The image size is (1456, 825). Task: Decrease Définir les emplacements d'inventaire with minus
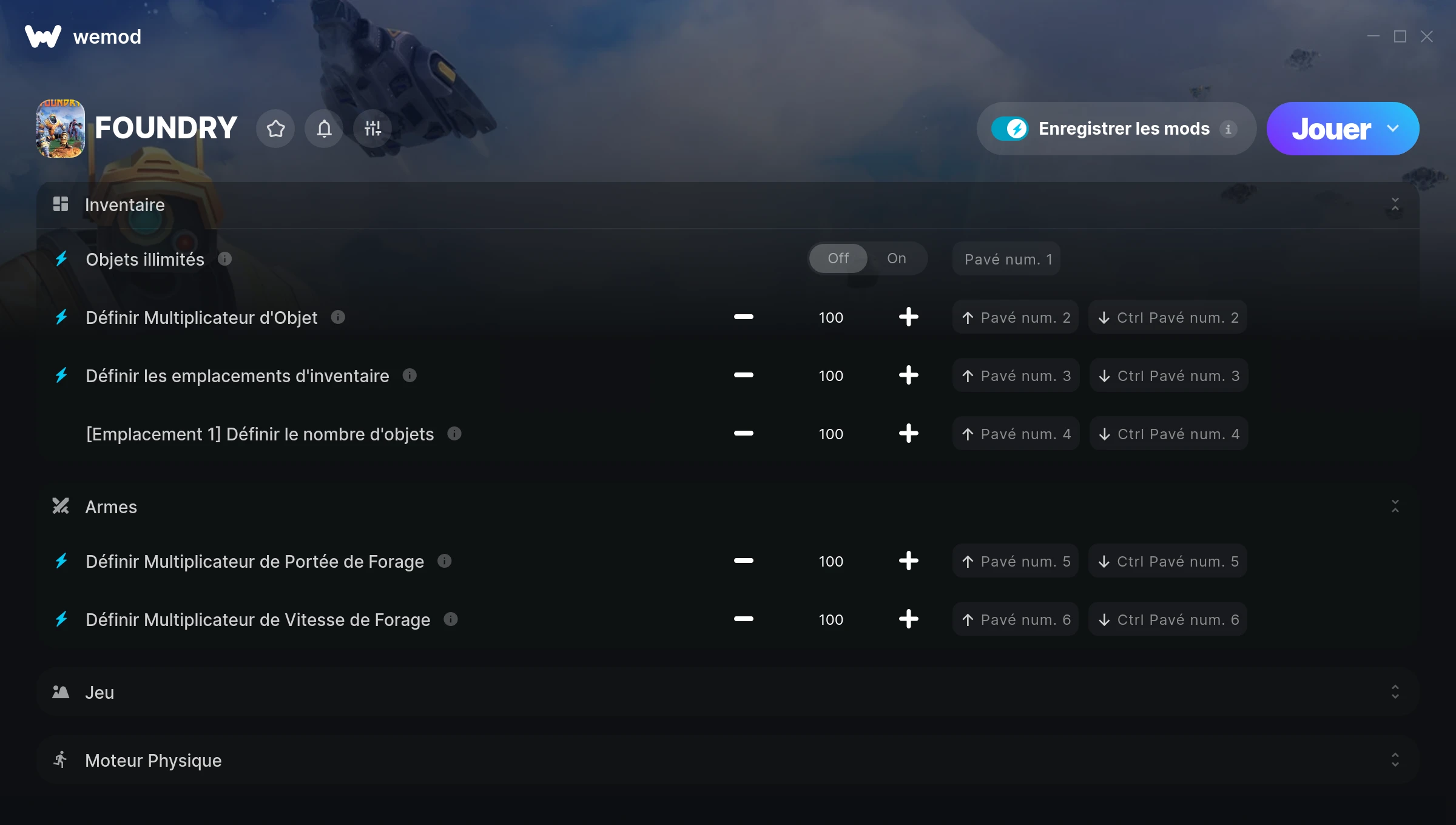click(743, 375)
